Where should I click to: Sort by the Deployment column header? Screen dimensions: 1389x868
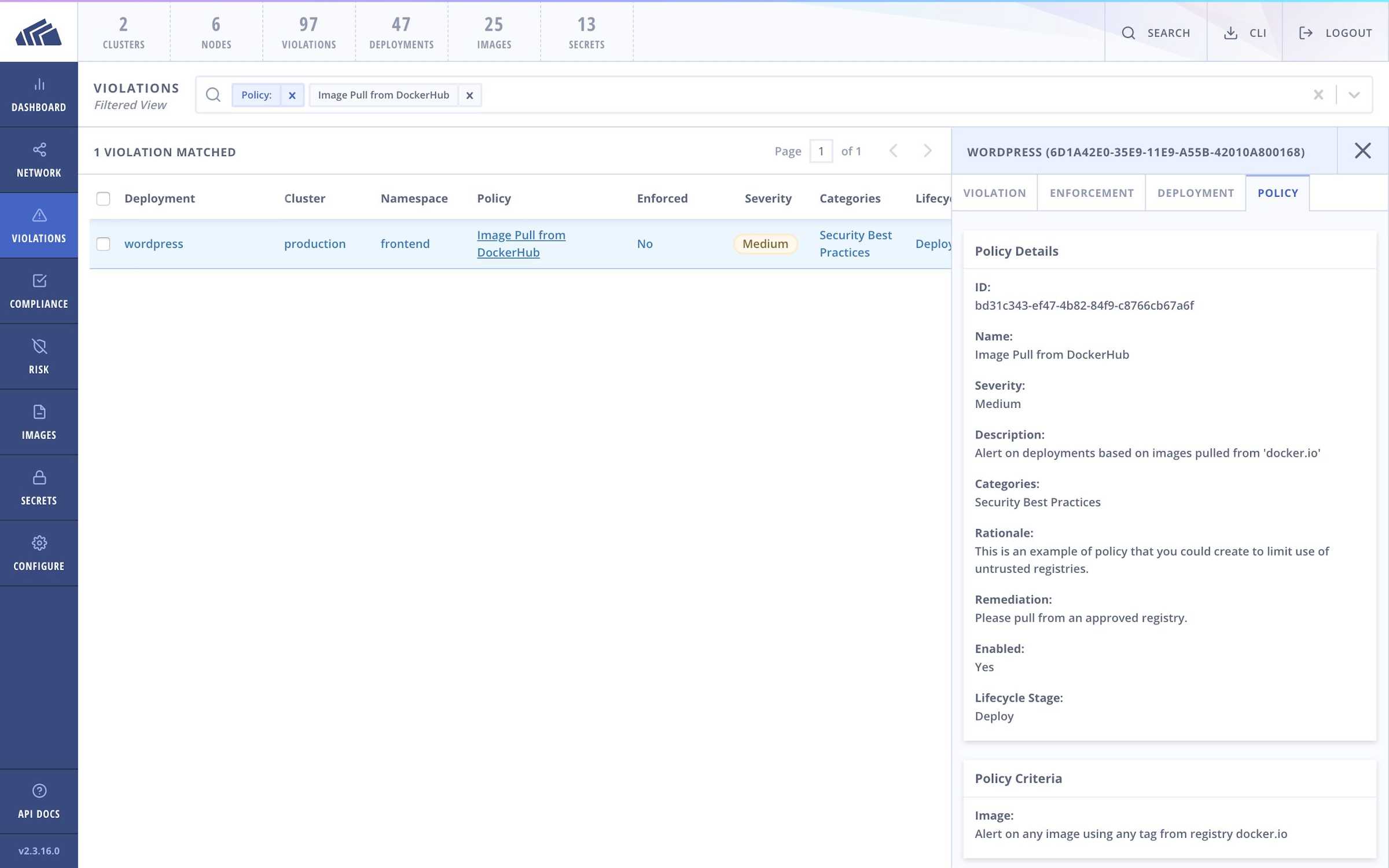click(159, 198)
